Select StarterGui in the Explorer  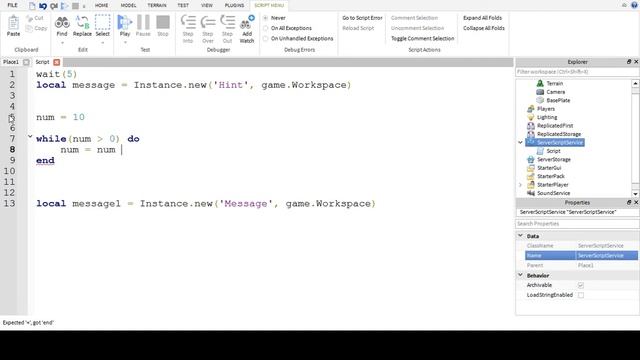coord(549,168)
